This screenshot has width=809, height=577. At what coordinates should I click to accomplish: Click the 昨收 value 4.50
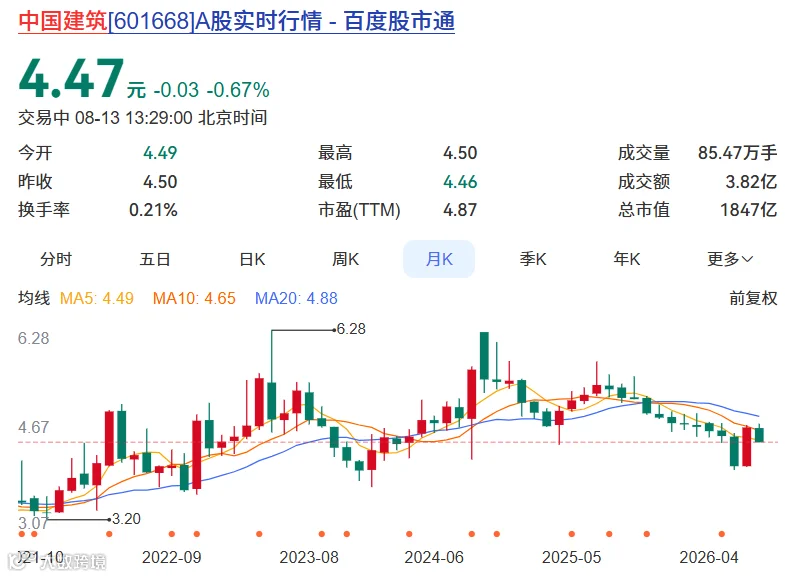160,182
